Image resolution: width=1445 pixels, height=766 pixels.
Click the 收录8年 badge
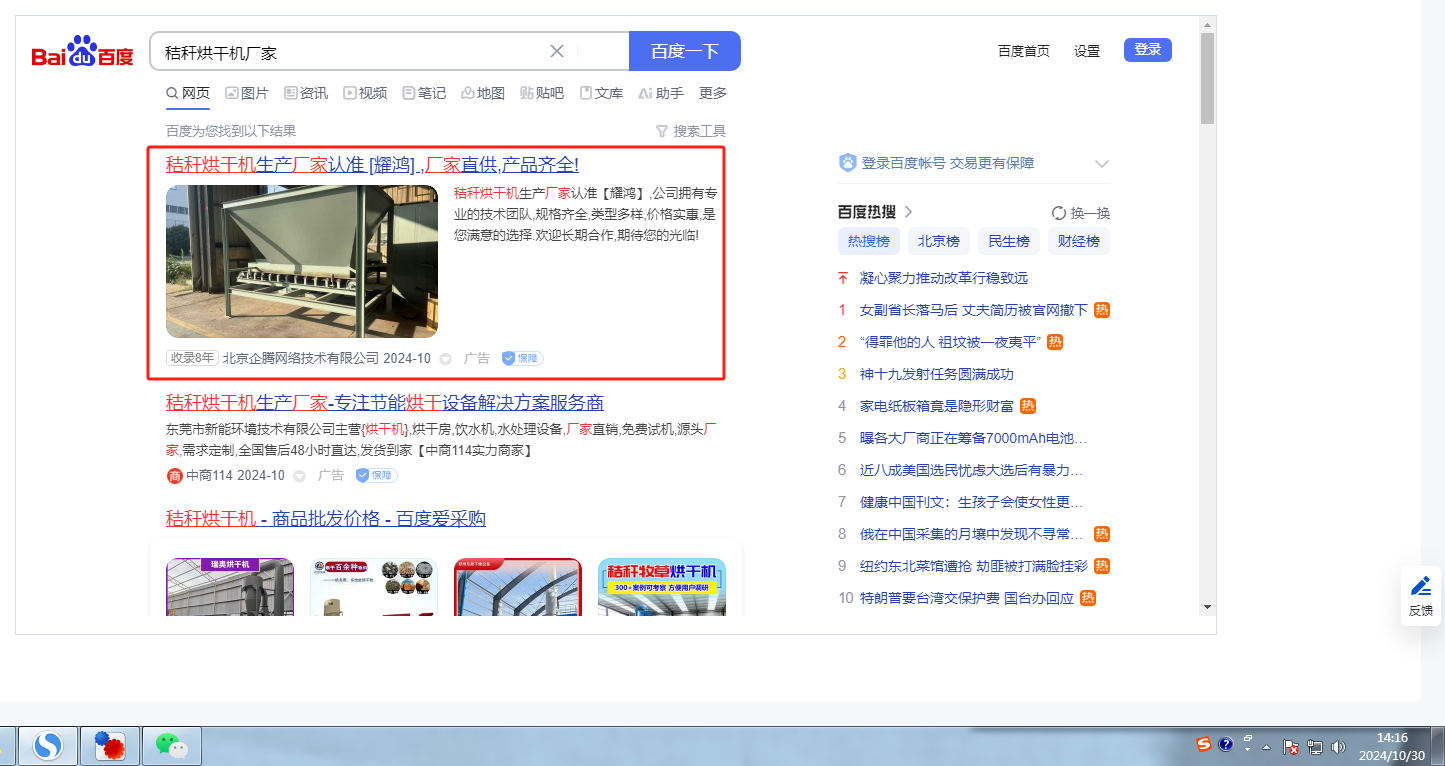(x=192, y=358)
